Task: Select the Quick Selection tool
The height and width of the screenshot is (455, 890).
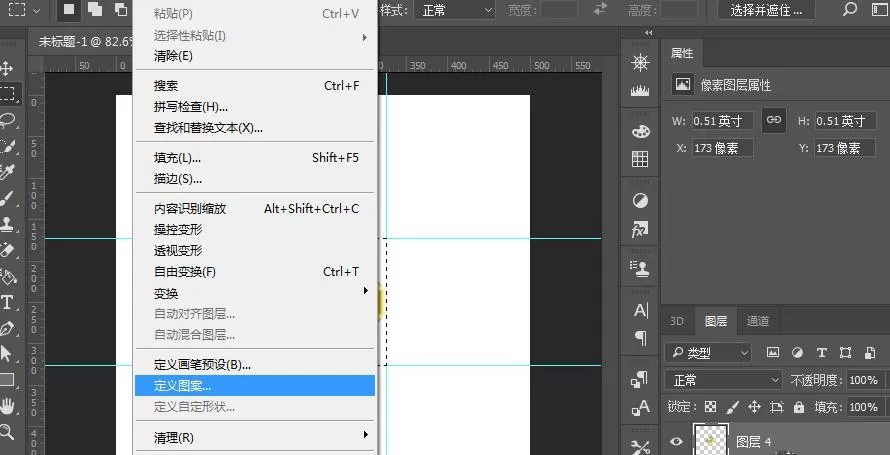Action: [x=7, y=146]
